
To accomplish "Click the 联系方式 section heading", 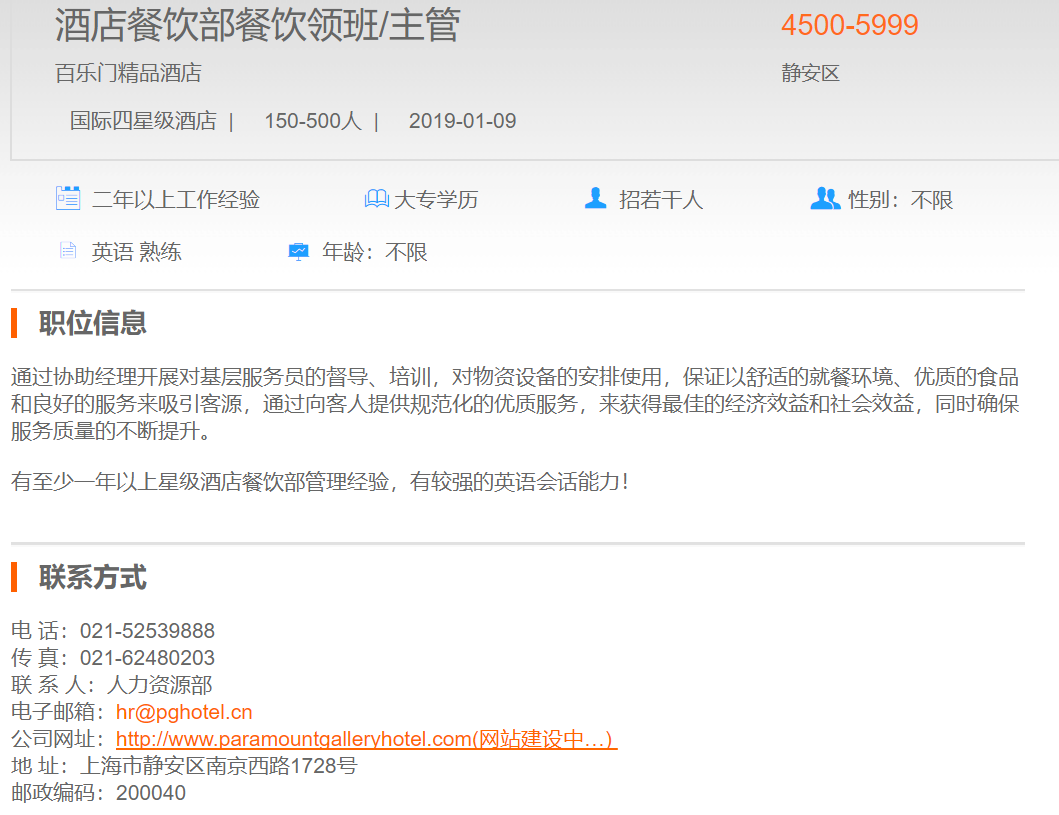I will [x=92, y=577].
